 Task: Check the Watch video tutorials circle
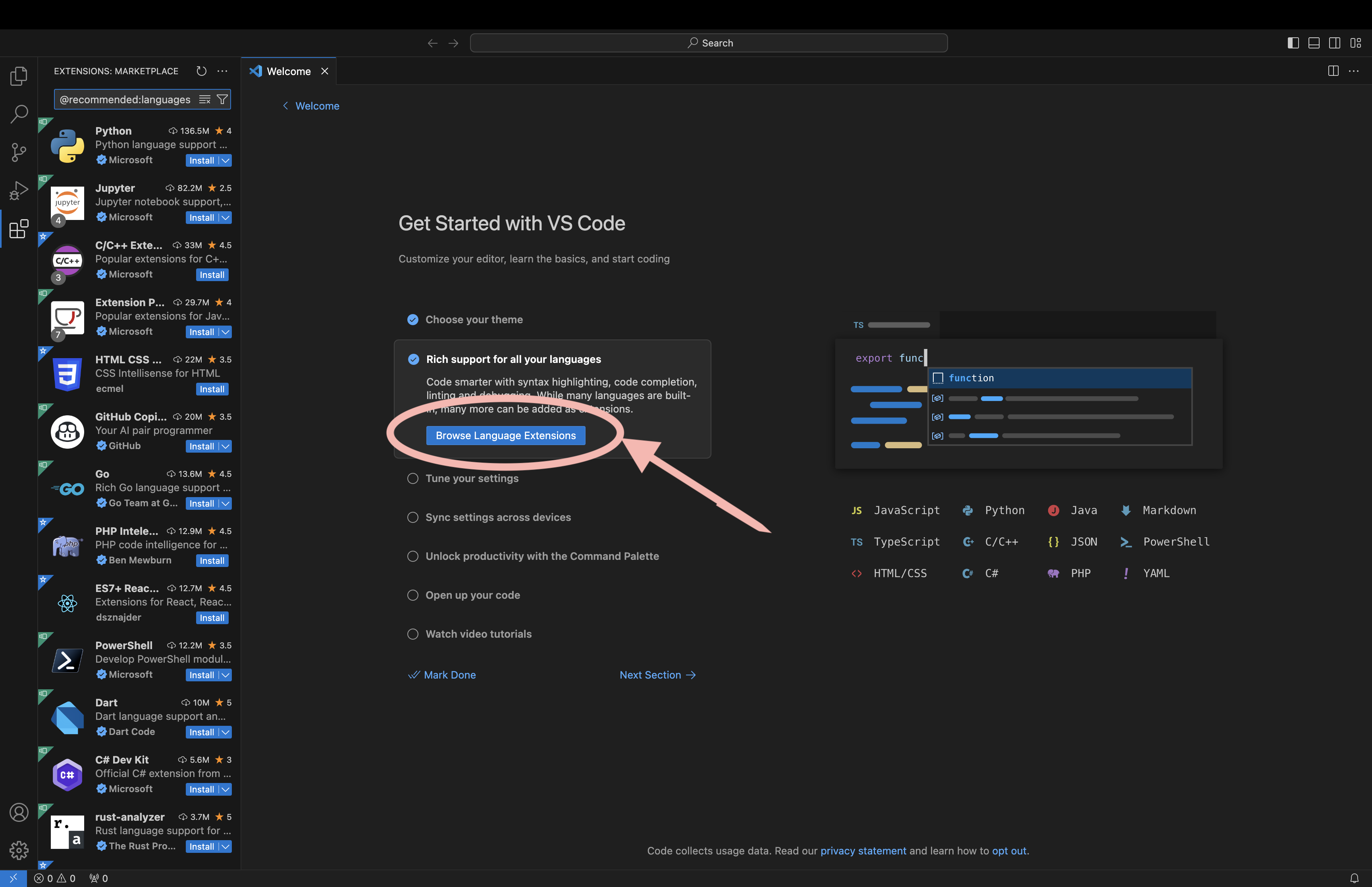413,634
